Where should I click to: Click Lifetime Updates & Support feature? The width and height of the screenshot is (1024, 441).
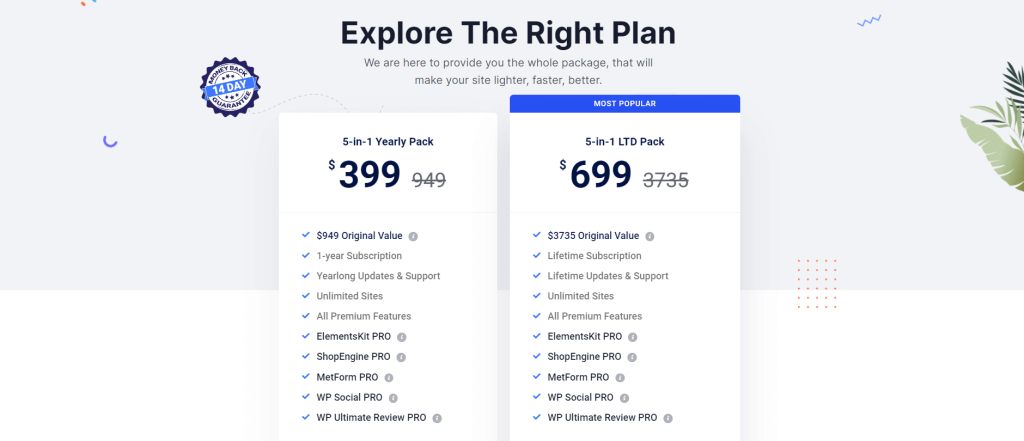pos(608,276)
